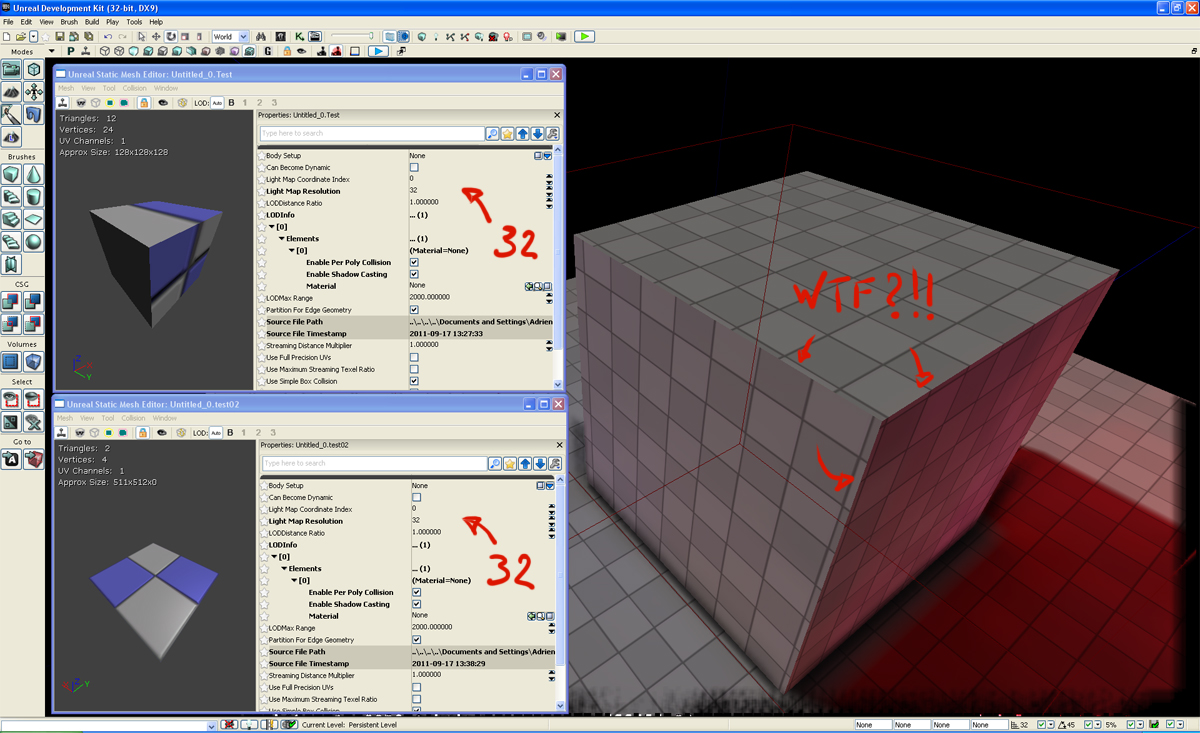Viewport: 1200px width, 733px height.
Task: Open Collision menu in Untitled_0.Test editor
Action: 134,88
